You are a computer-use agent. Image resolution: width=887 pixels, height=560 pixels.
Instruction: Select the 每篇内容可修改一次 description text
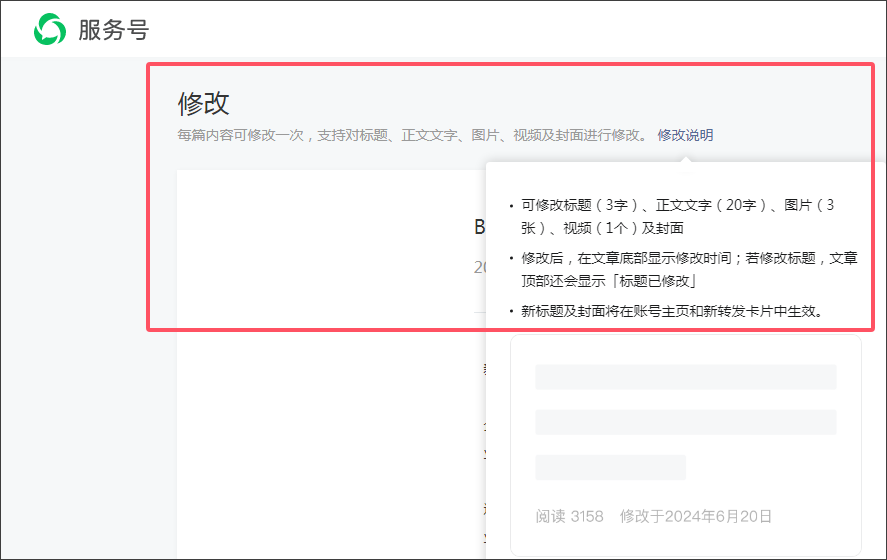point(414,135)
